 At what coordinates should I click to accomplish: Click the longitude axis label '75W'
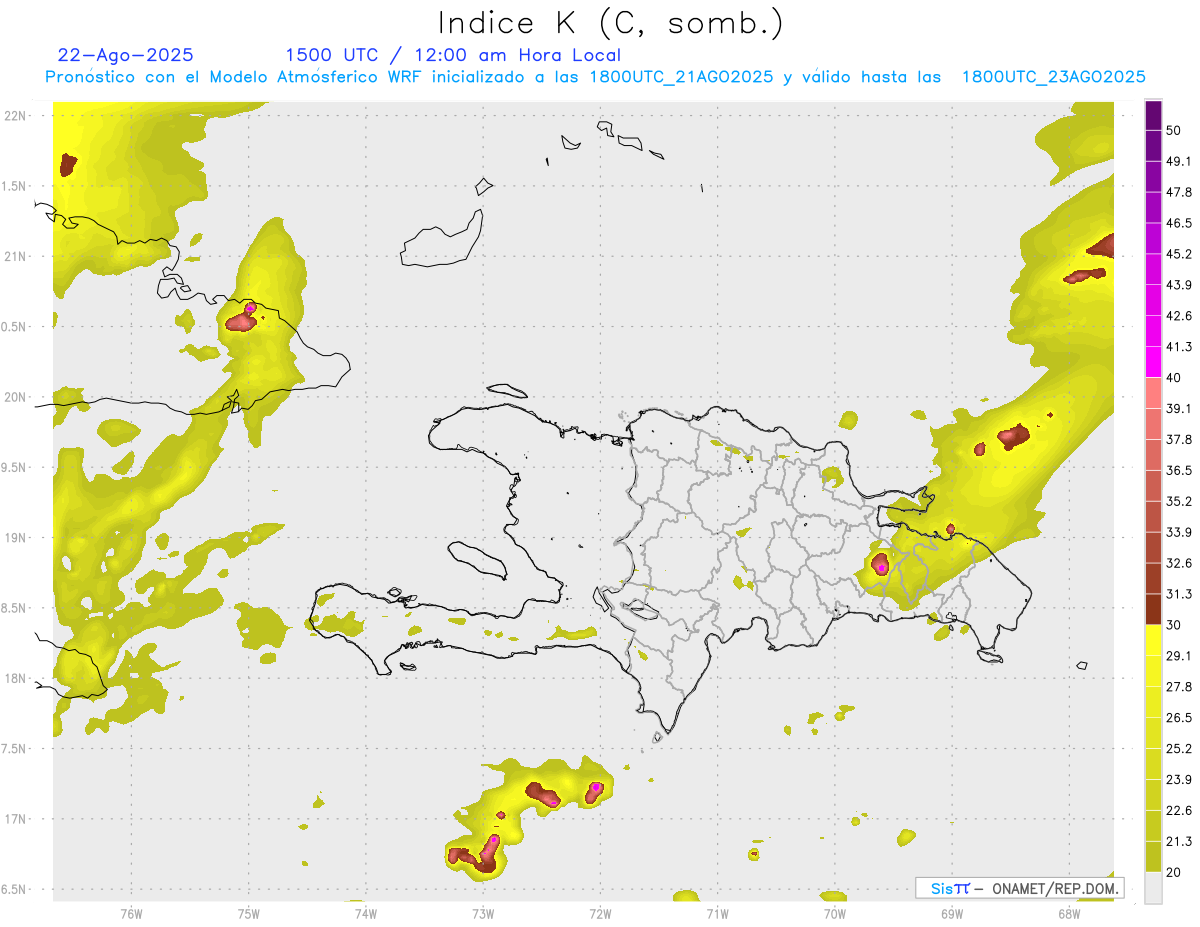click(x=249, y=914)
